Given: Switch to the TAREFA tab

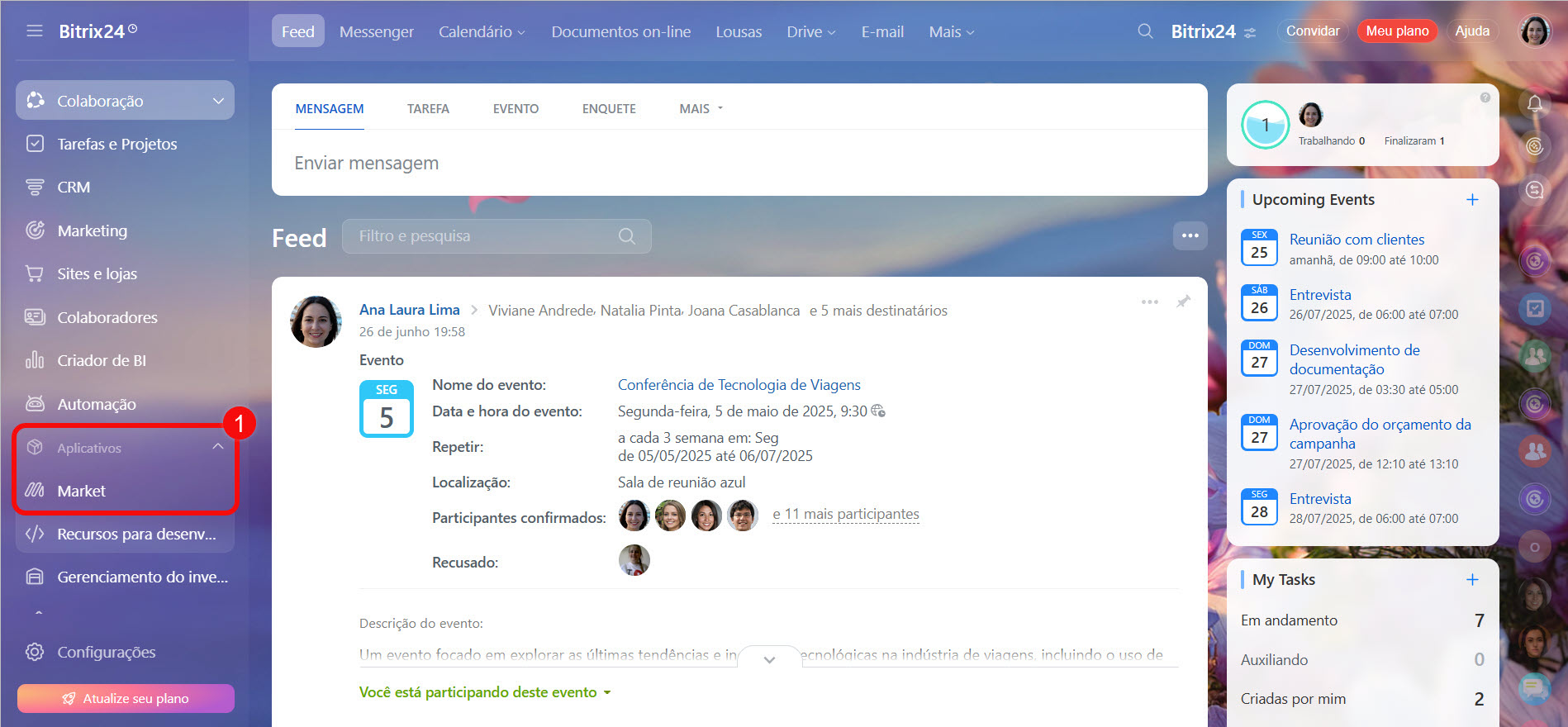Looking at the screenshot, I should pyautogui.click(x=428, y=109).
